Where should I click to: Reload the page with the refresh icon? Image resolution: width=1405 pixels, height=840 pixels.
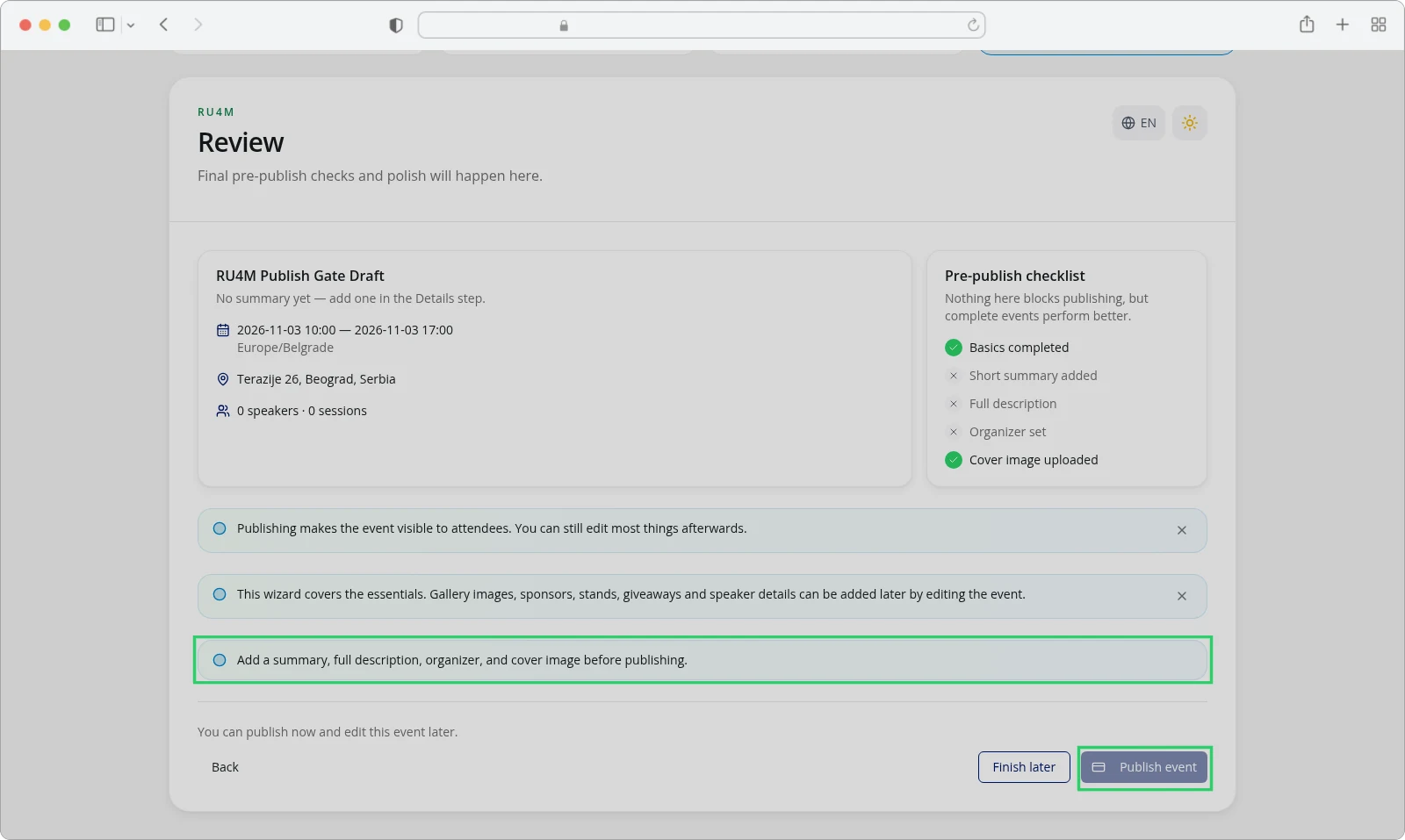tap(973, 25)
